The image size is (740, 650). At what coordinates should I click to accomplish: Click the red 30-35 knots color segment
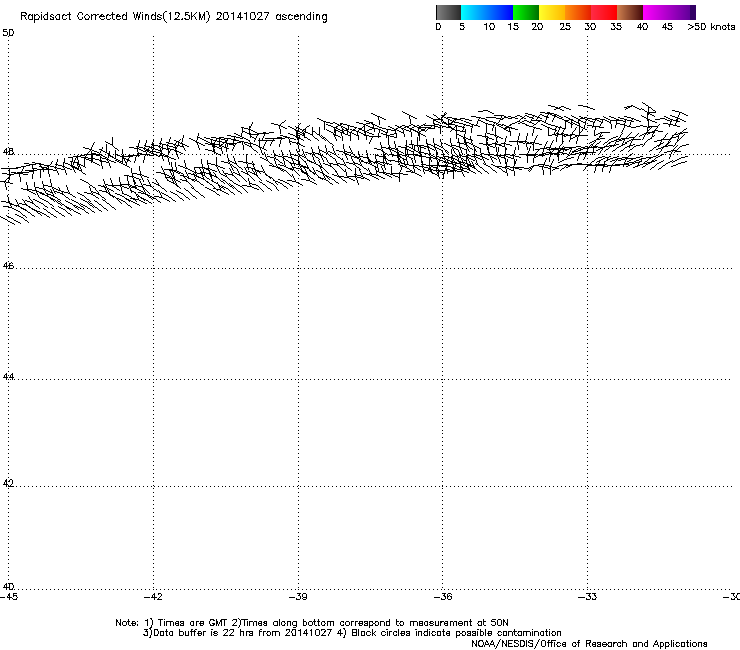coord(604,12)
